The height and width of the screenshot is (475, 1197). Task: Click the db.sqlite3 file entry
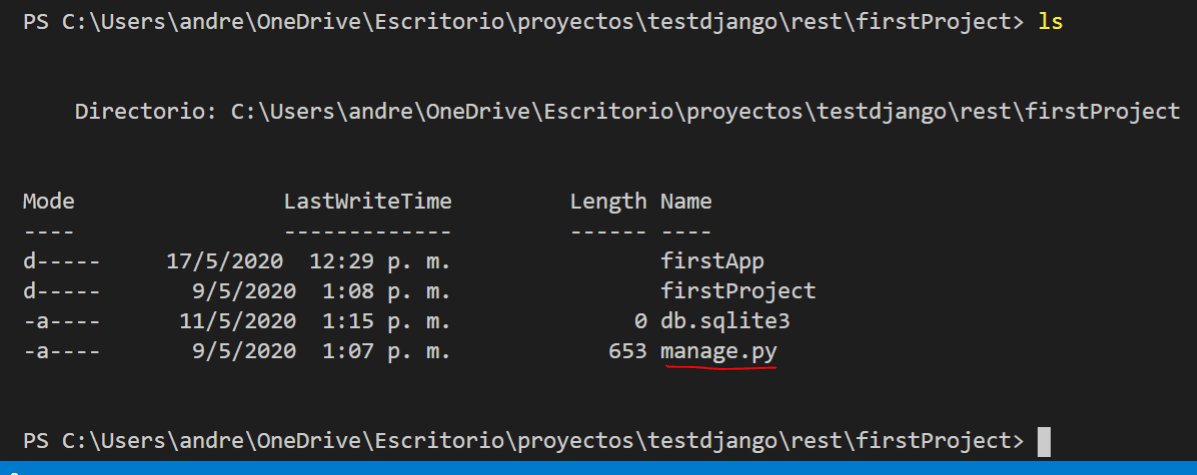point(724,321)
